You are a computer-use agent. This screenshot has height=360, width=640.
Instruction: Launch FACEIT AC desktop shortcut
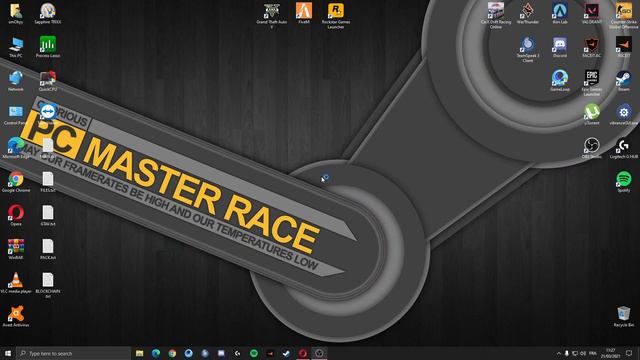click(x=591, y=47)
